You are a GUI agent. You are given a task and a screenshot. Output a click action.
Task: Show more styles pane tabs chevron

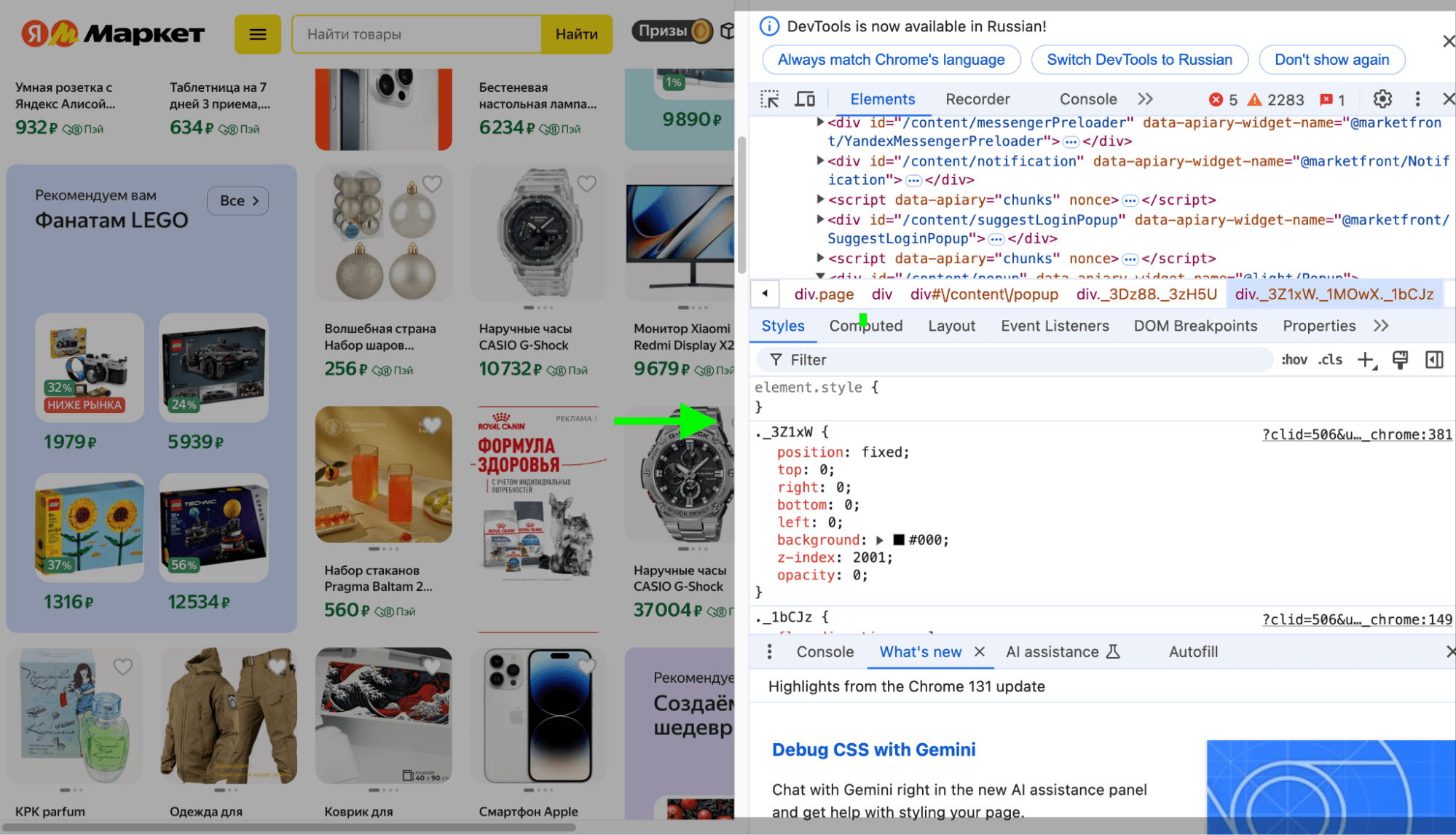1381,326
